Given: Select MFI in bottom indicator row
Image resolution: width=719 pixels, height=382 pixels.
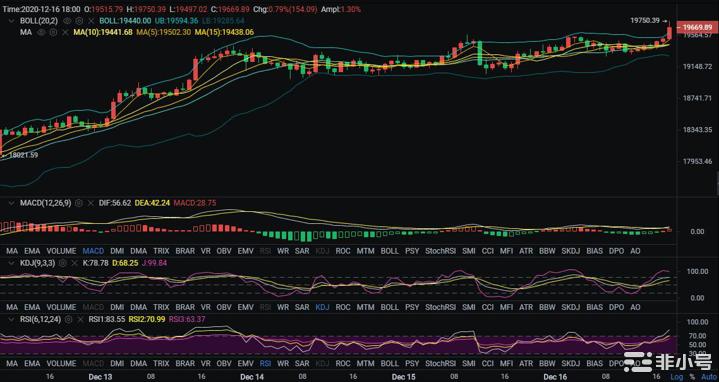Looking at the screenshot, I should [506, 363].
